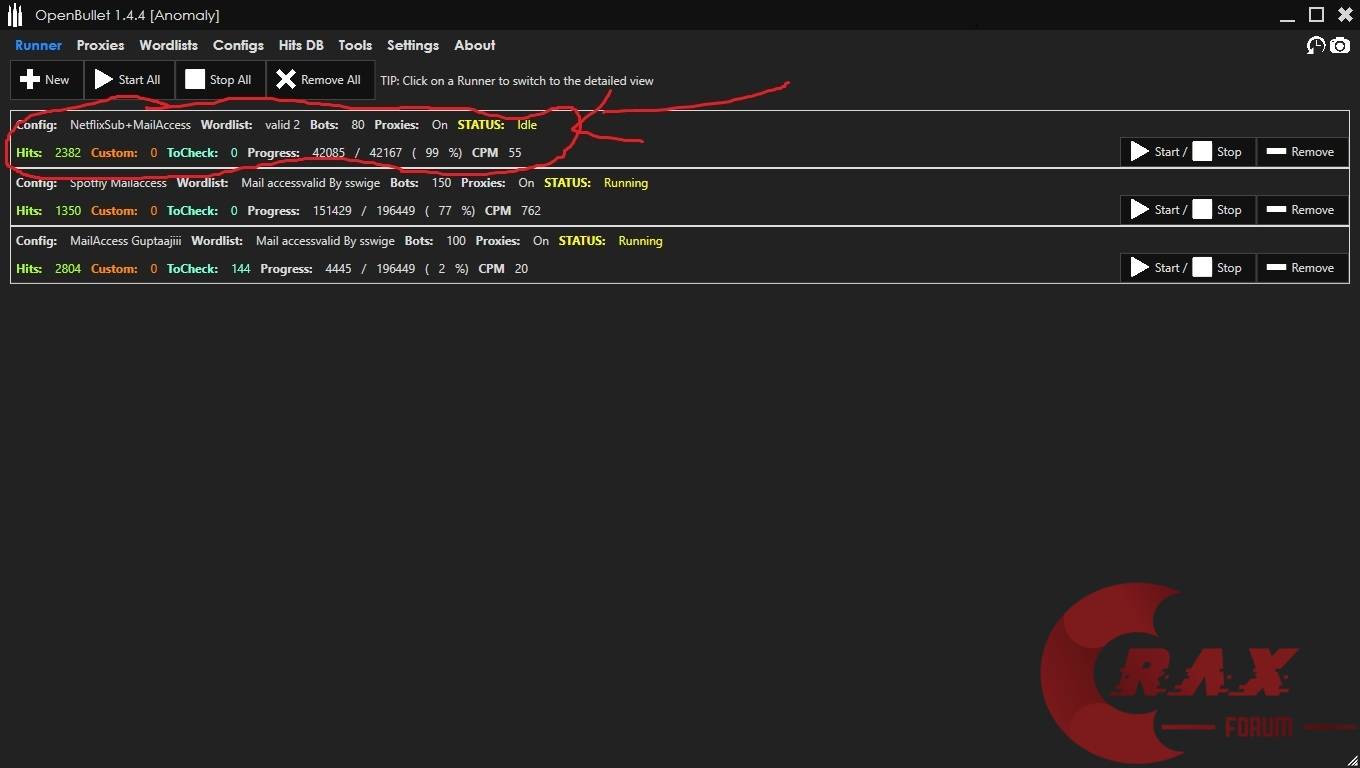1360x768 pixels.
Task: Maximize the OpenBullet window
Action: pos(1317,15)
